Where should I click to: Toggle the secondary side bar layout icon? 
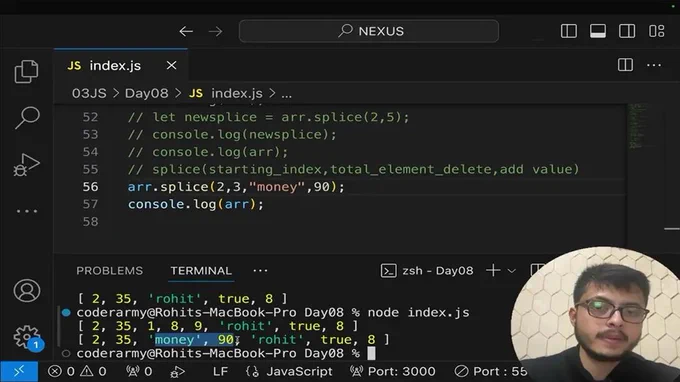coord(627,31)
